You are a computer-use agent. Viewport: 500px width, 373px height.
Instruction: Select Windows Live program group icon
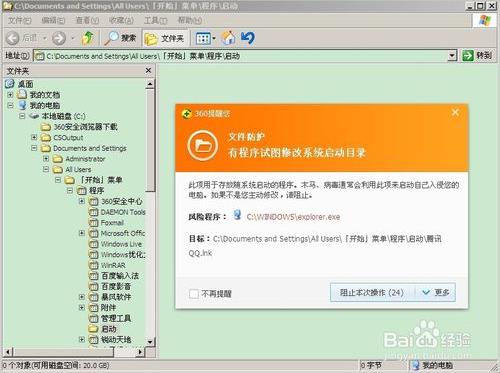(94, 244)
